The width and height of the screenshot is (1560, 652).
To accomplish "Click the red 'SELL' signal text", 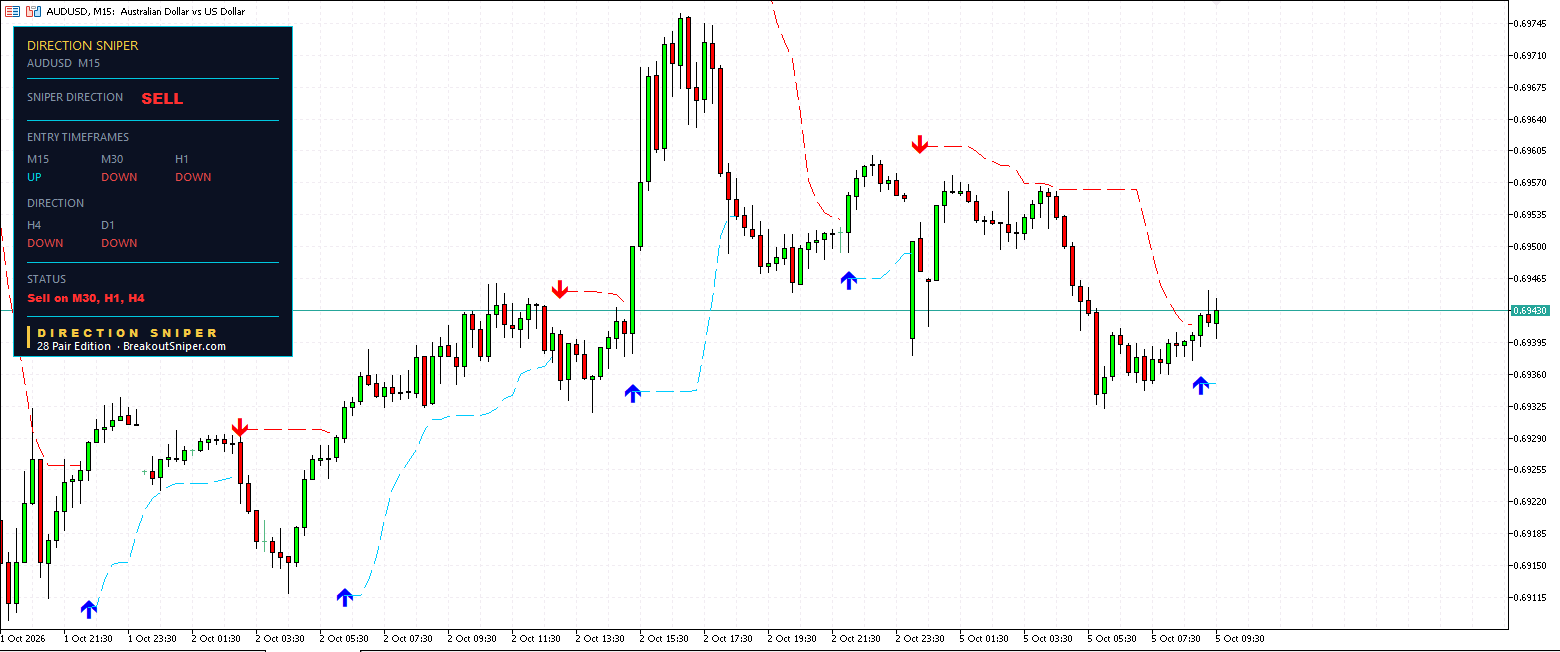I will pyautogui.click(x=162, y=99).
